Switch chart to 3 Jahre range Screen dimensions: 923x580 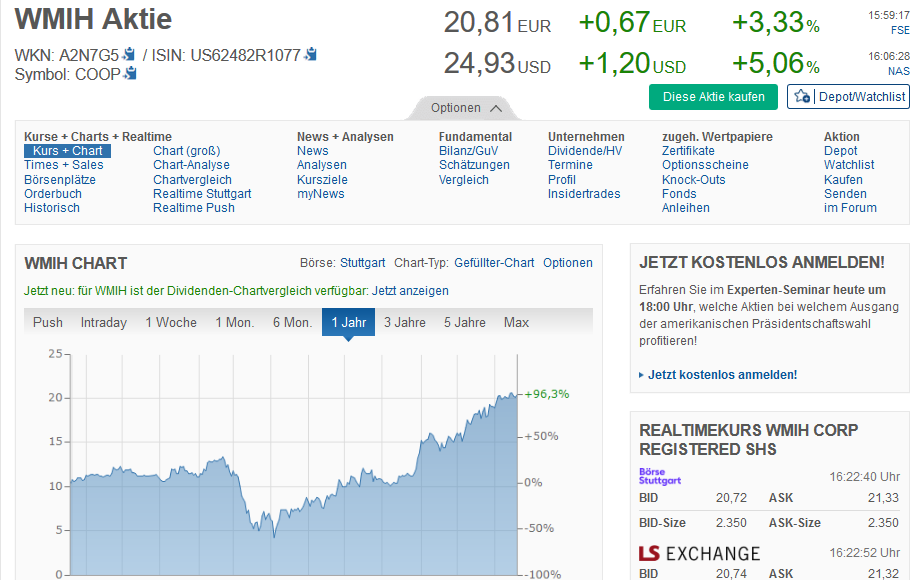tap(405, 322)
